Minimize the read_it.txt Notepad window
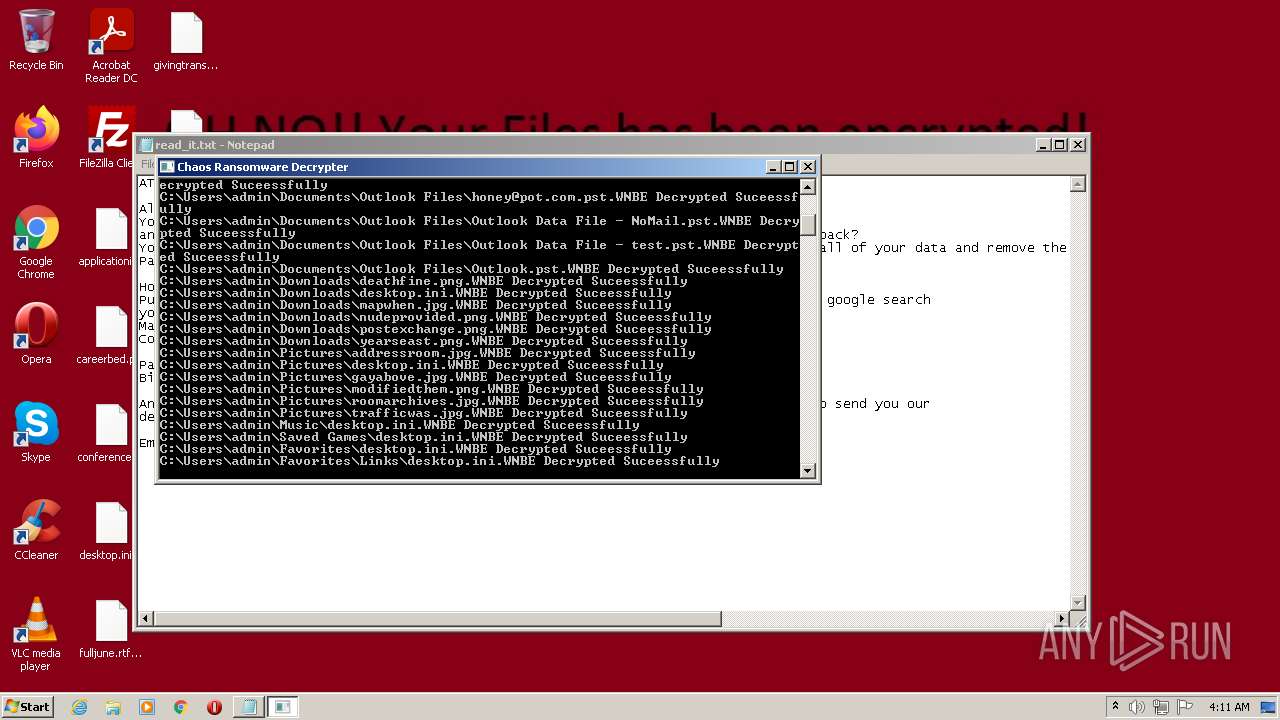The width and height of the screenshot is (1280, 720). point(1043,145)
